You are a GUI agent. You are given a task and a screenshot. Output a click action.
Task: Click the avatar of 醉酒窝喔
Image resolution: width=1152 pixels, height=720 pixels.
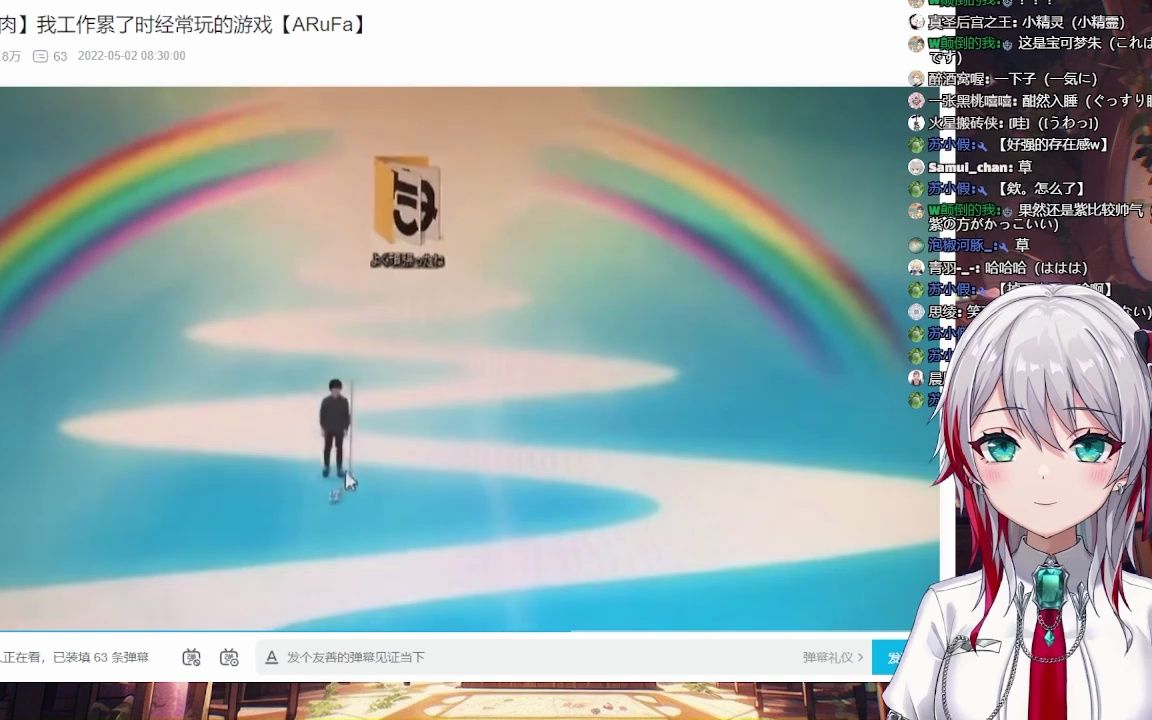click(x=916, y=79)
